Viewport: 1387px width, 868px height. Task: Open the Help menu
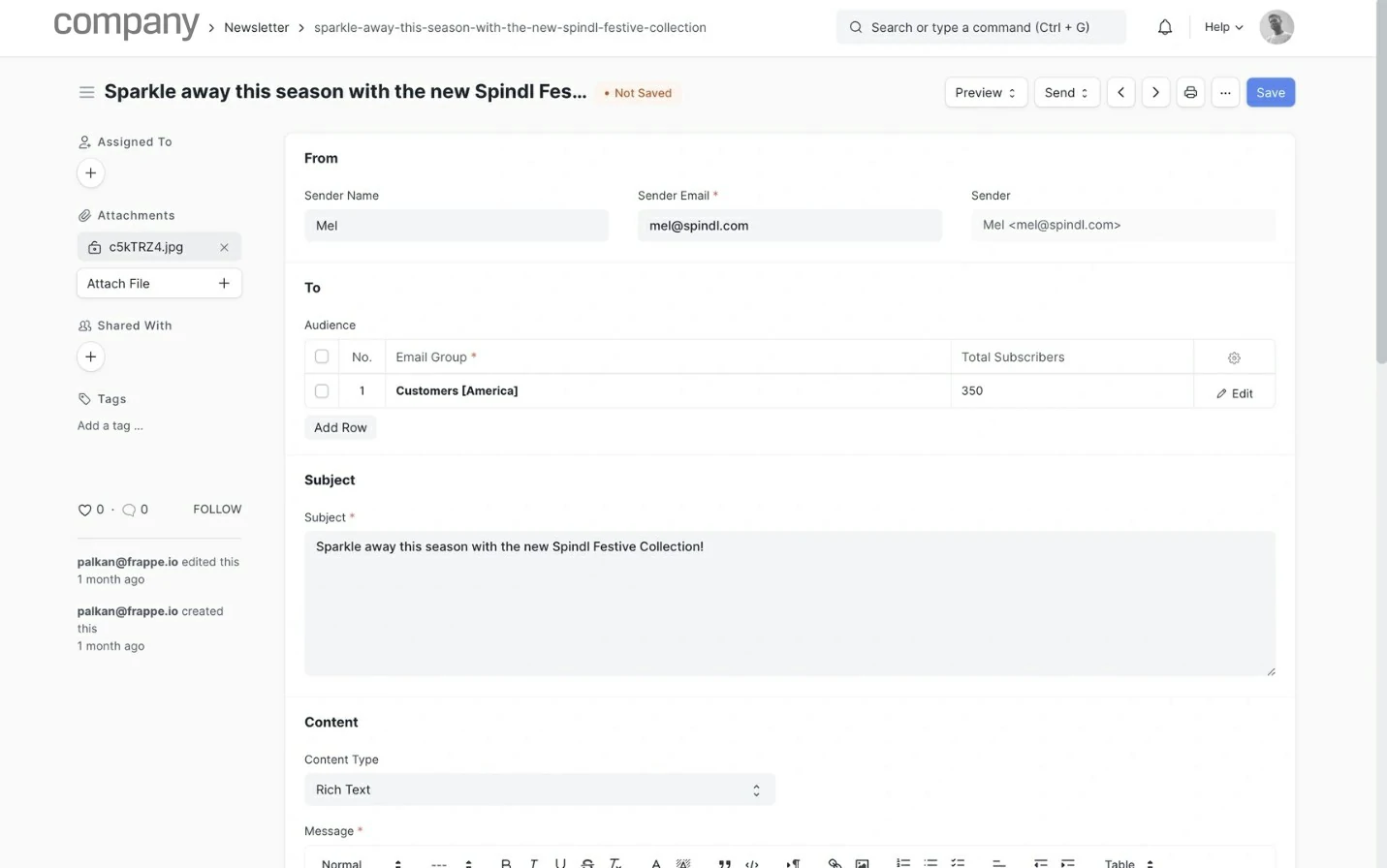[x=1223, y=27]
